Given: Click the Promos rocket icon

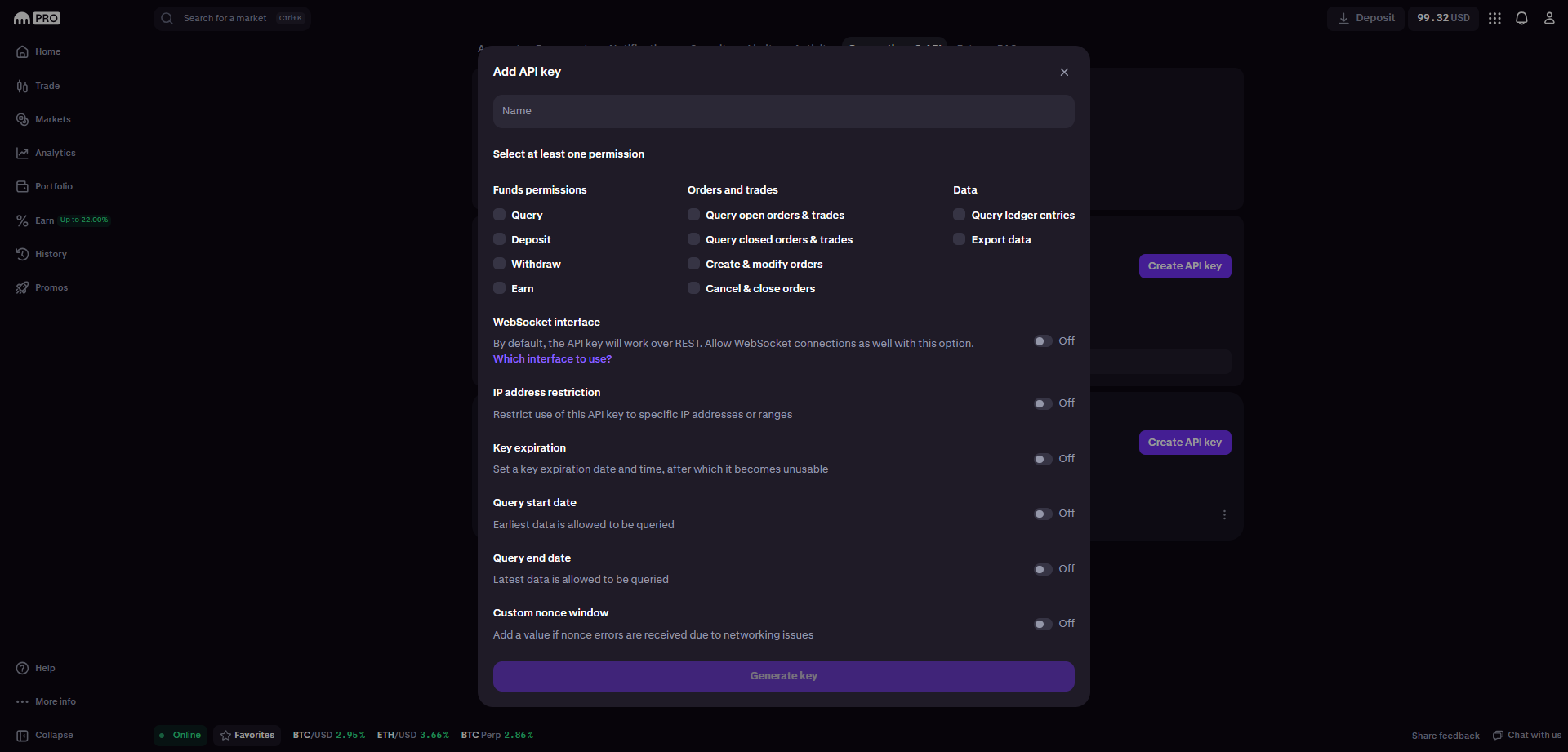Looking at the screenshot, I should (x=22, y=288).
